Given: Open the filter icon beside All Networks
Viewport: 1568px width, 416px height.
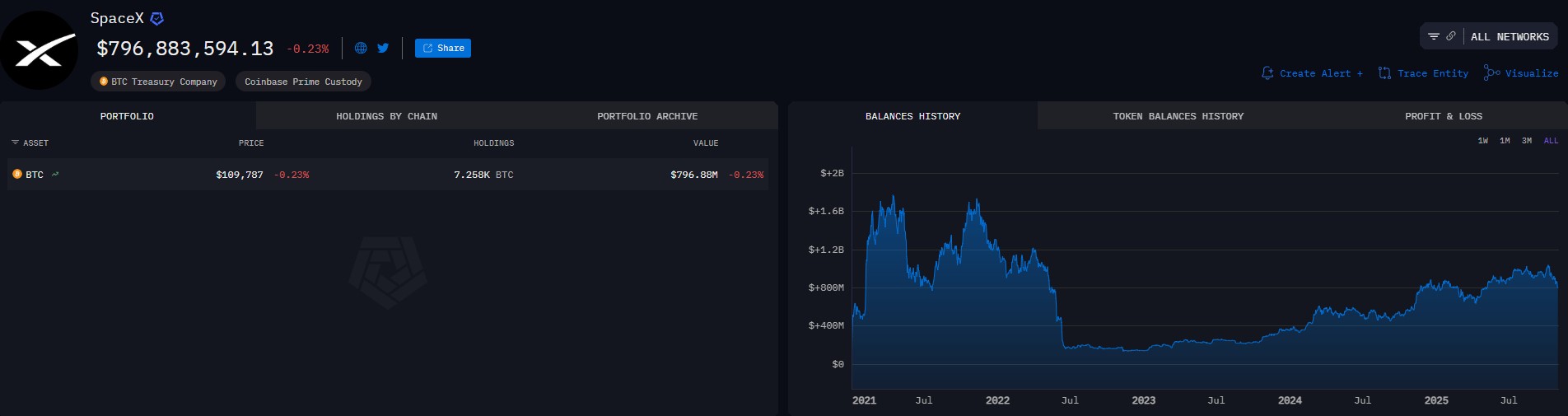Looking at the screenshot, I should click(x=1434, y=36).
